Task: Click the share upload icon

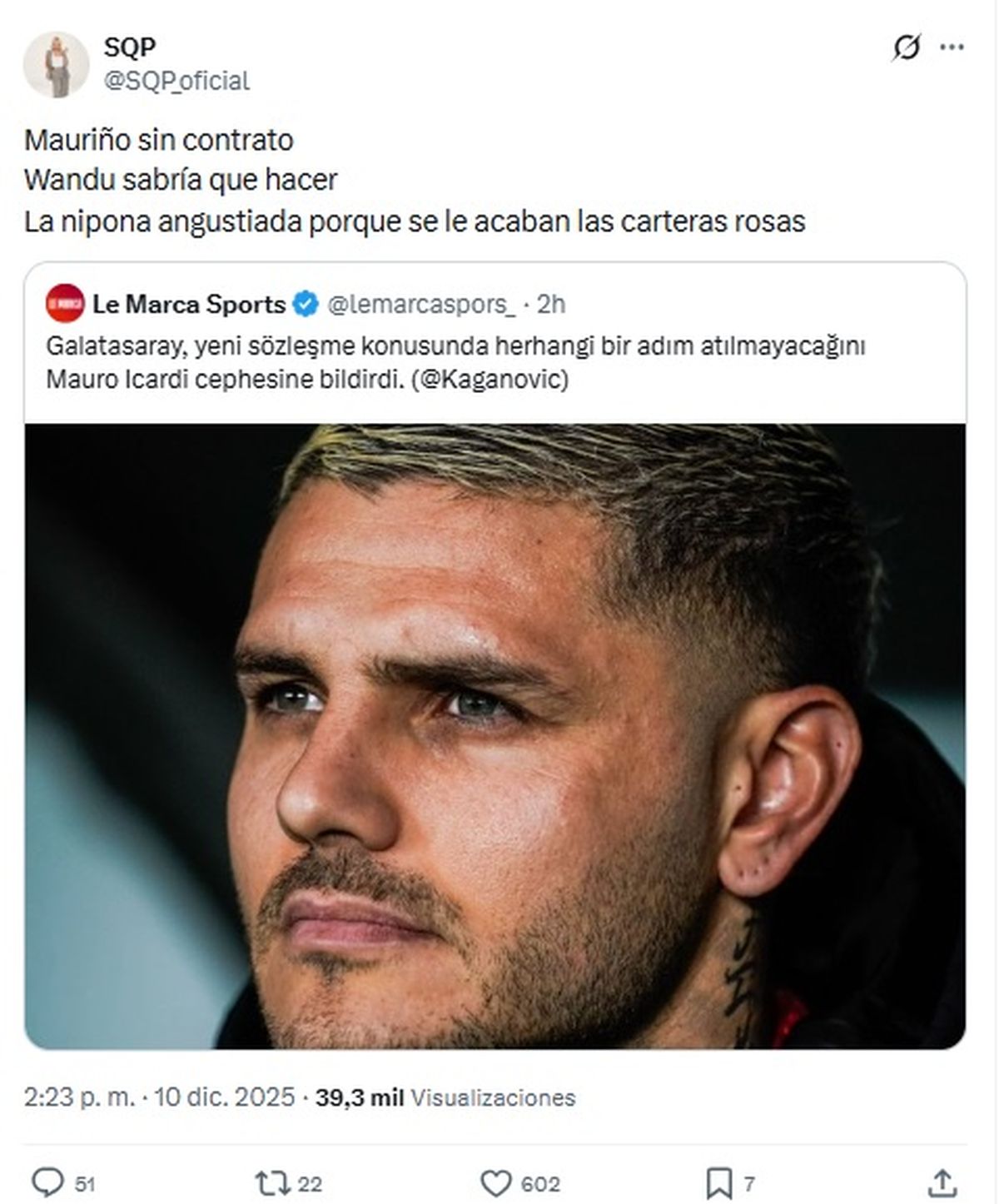Action: coord(942,1182)
